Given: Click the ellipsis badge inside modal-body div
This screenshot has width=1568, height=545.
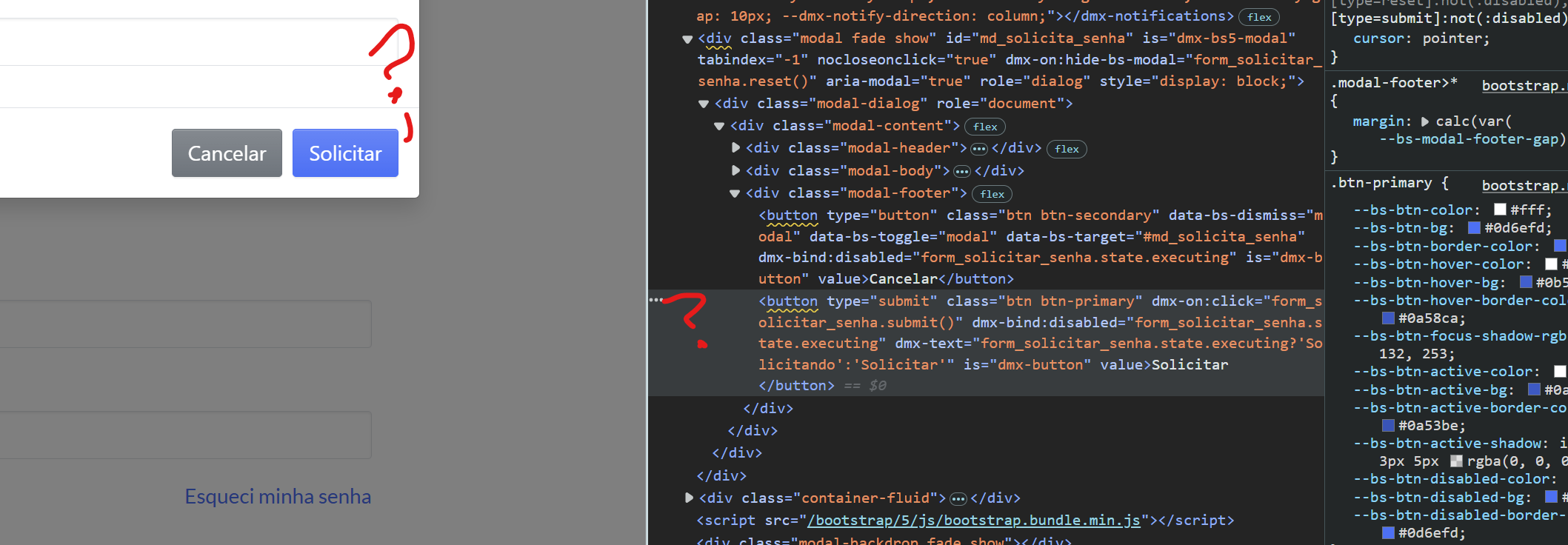Looking at the screenshot, I should [961, 172].
